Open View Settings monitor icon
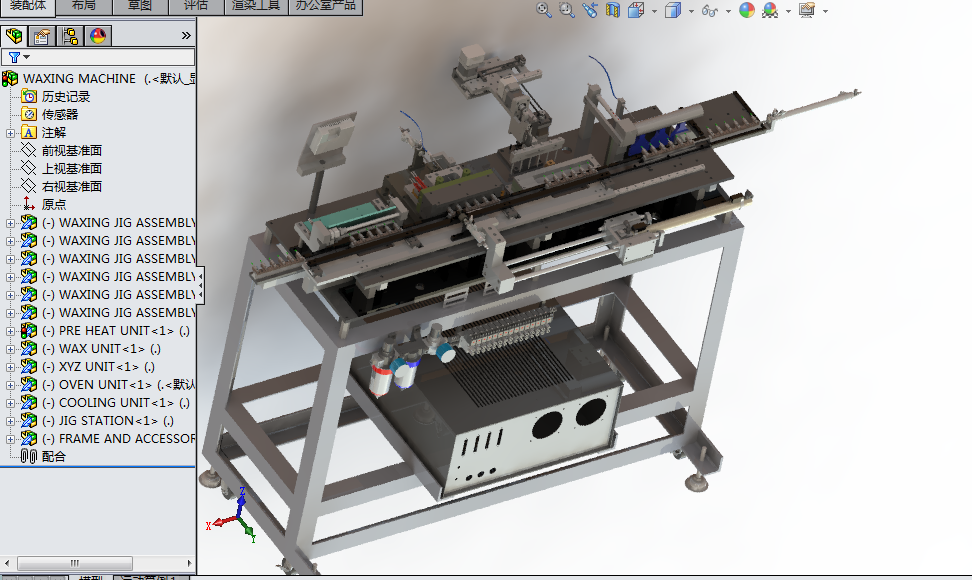The image size is (972, 580). 806,10
